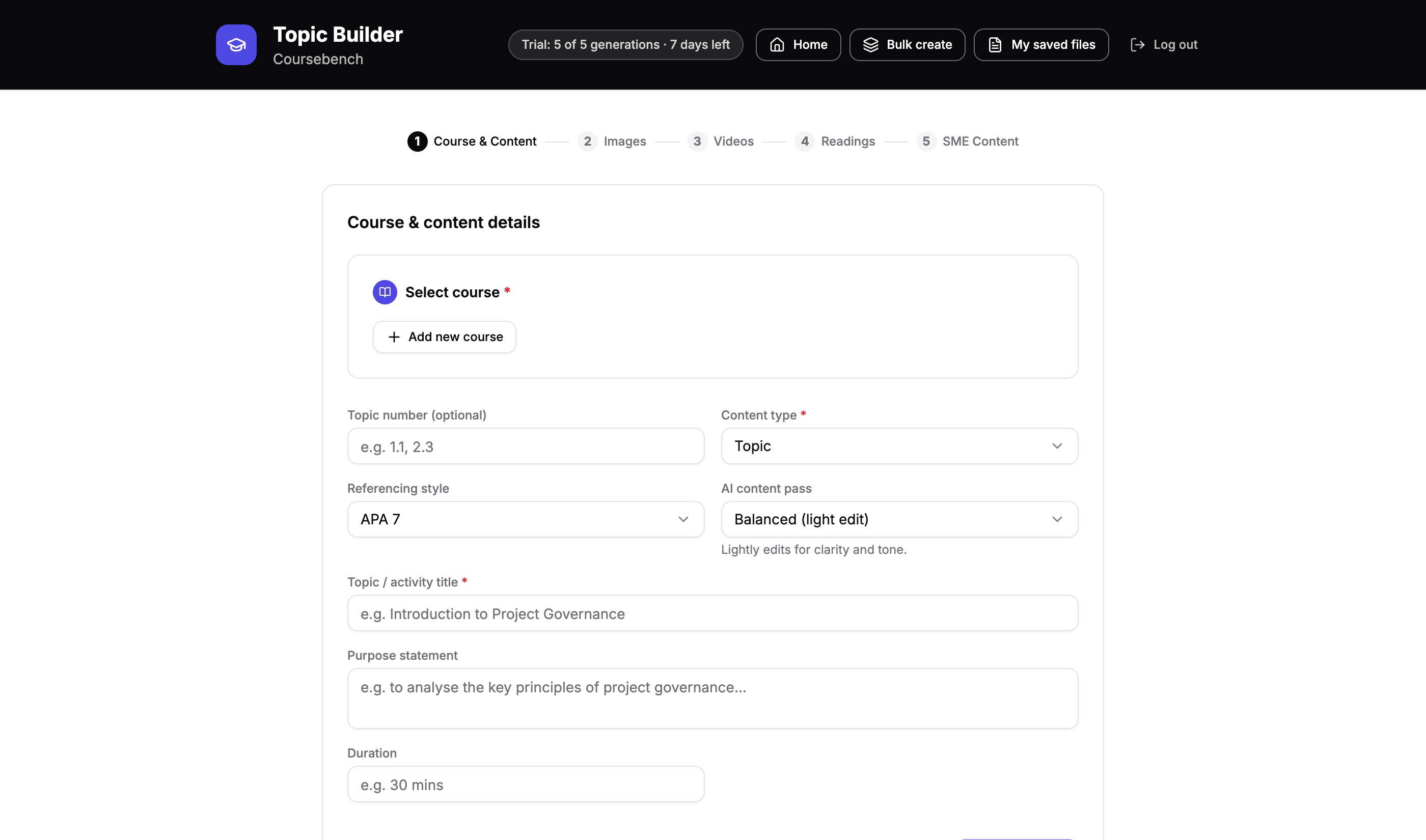
Task: Click the Course & content details heading
Action: pyautogui.click(x=443, y=222)
